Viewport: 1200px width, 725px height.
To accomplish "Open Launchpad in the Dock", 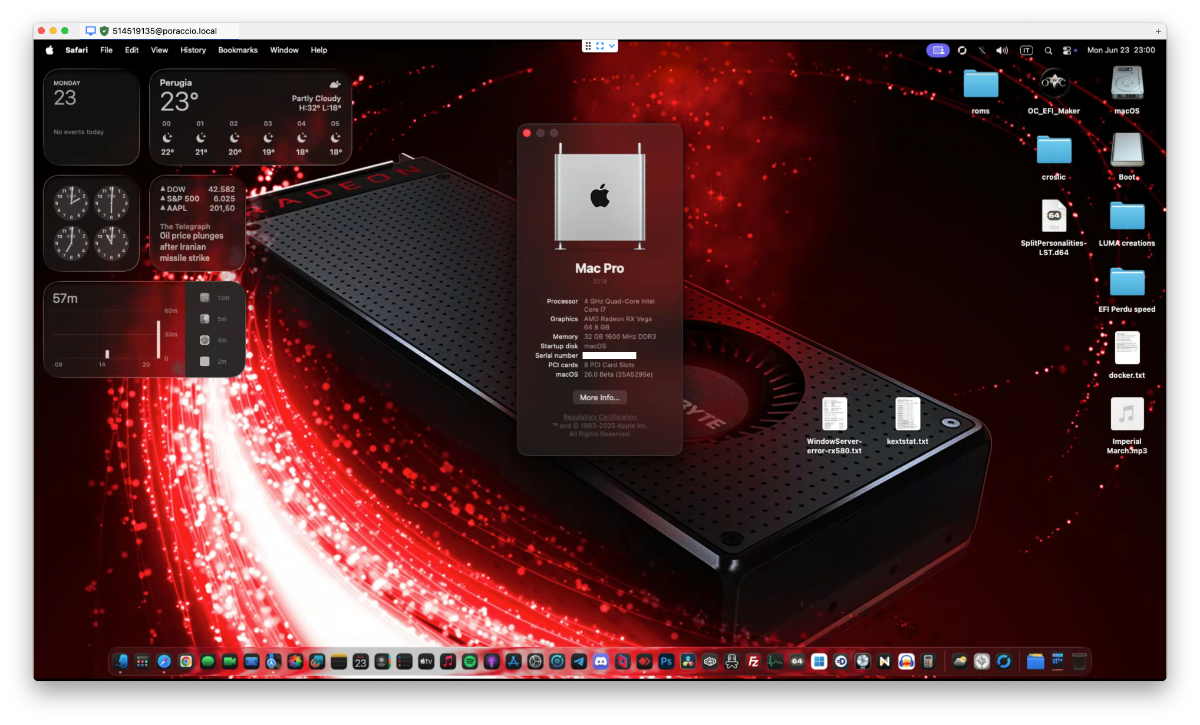I will click(x=142, y=661).
